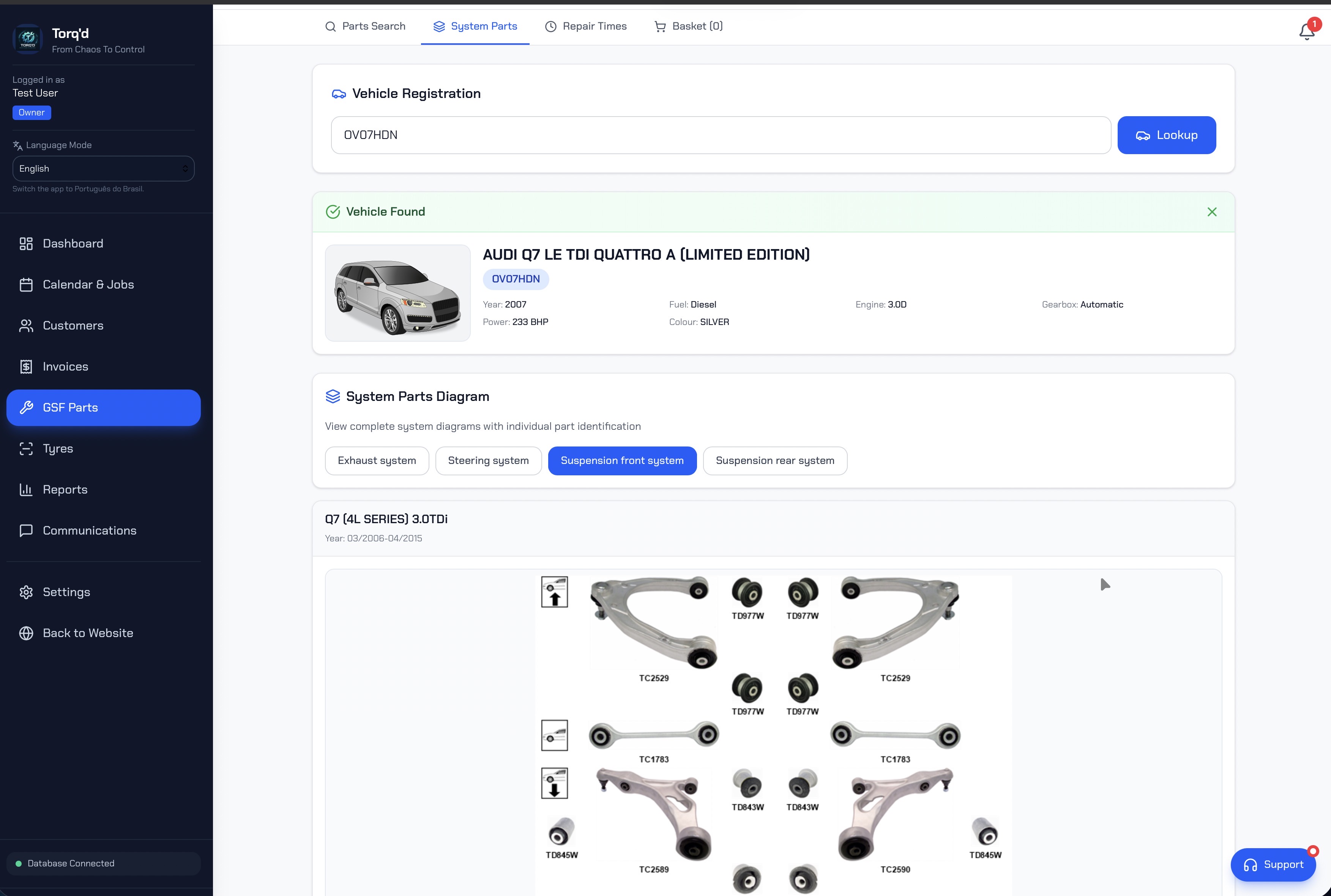This screenshot has height=896, width=1331.
Task: Open the Repair Times tab
Action: pyautogui.click(x=585, y=26)
